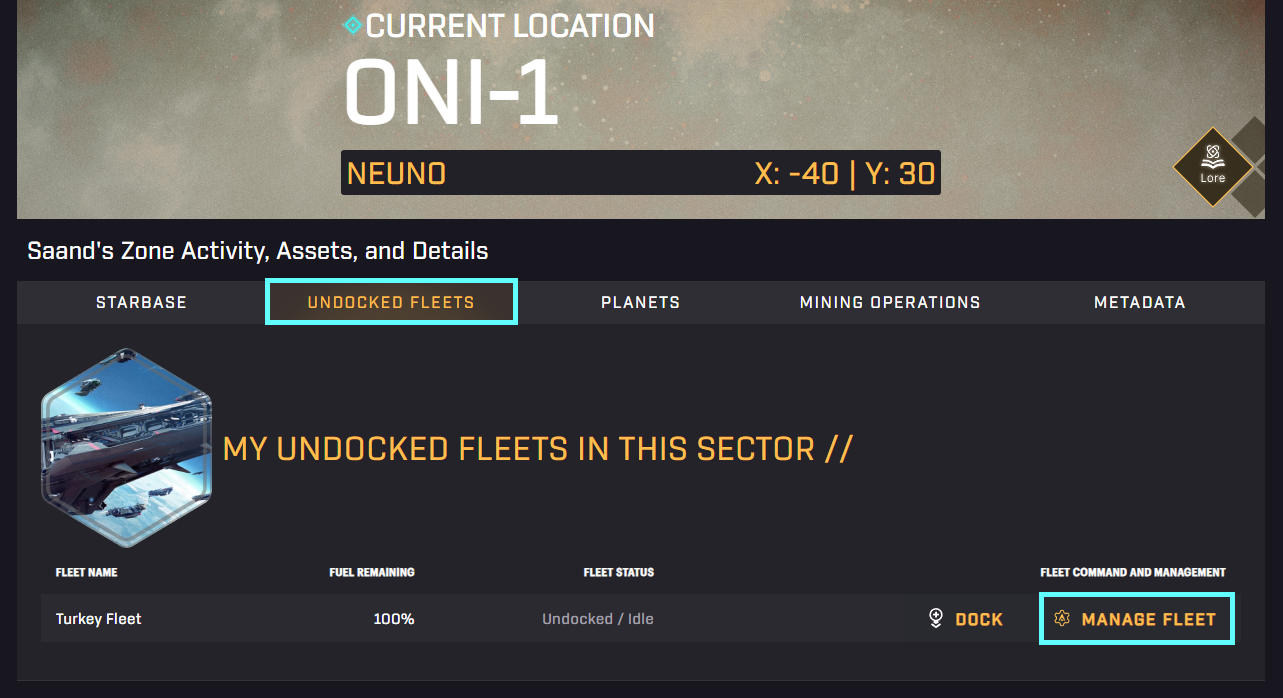Click the 100% fuel remaining value
The width and height of the screenshot is (1283, 698).
coord(394,619)
